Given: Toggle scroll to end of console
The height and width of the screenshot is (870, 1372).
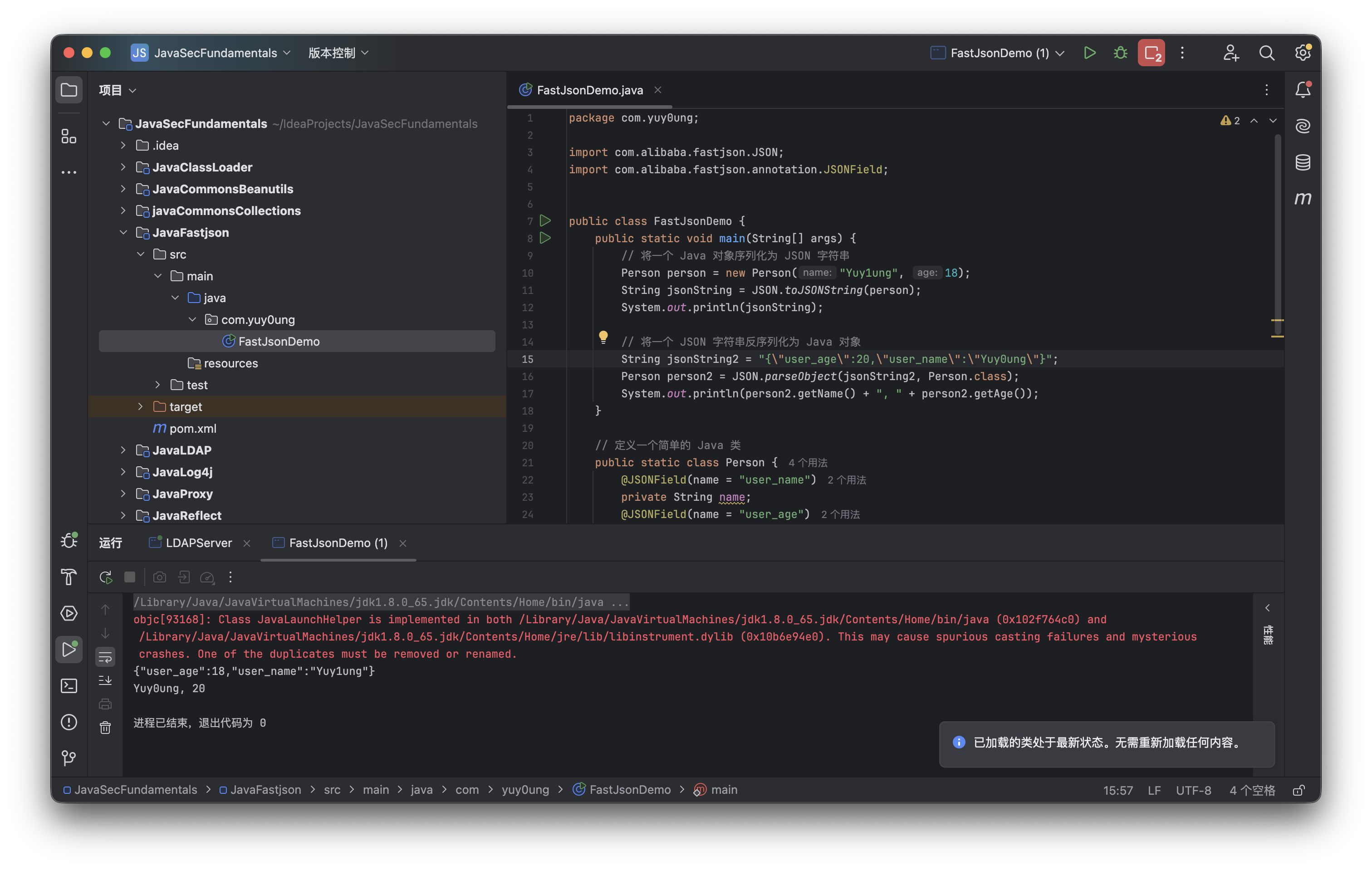Looking at the screenshot, I should tap(105, 680).
